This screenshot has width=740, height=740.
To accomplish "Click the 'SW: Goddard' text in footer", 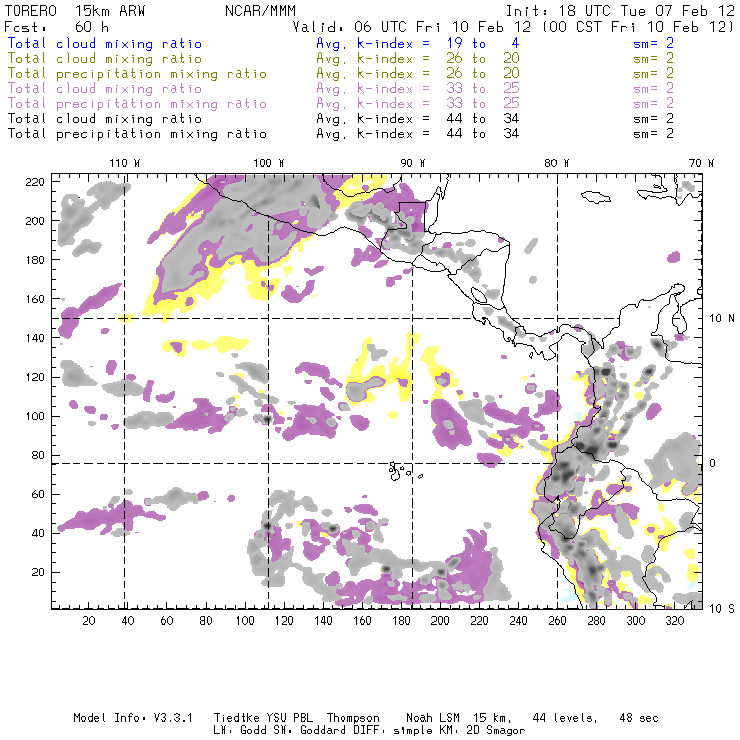I will pyautogui.click(x=309, y=731).
